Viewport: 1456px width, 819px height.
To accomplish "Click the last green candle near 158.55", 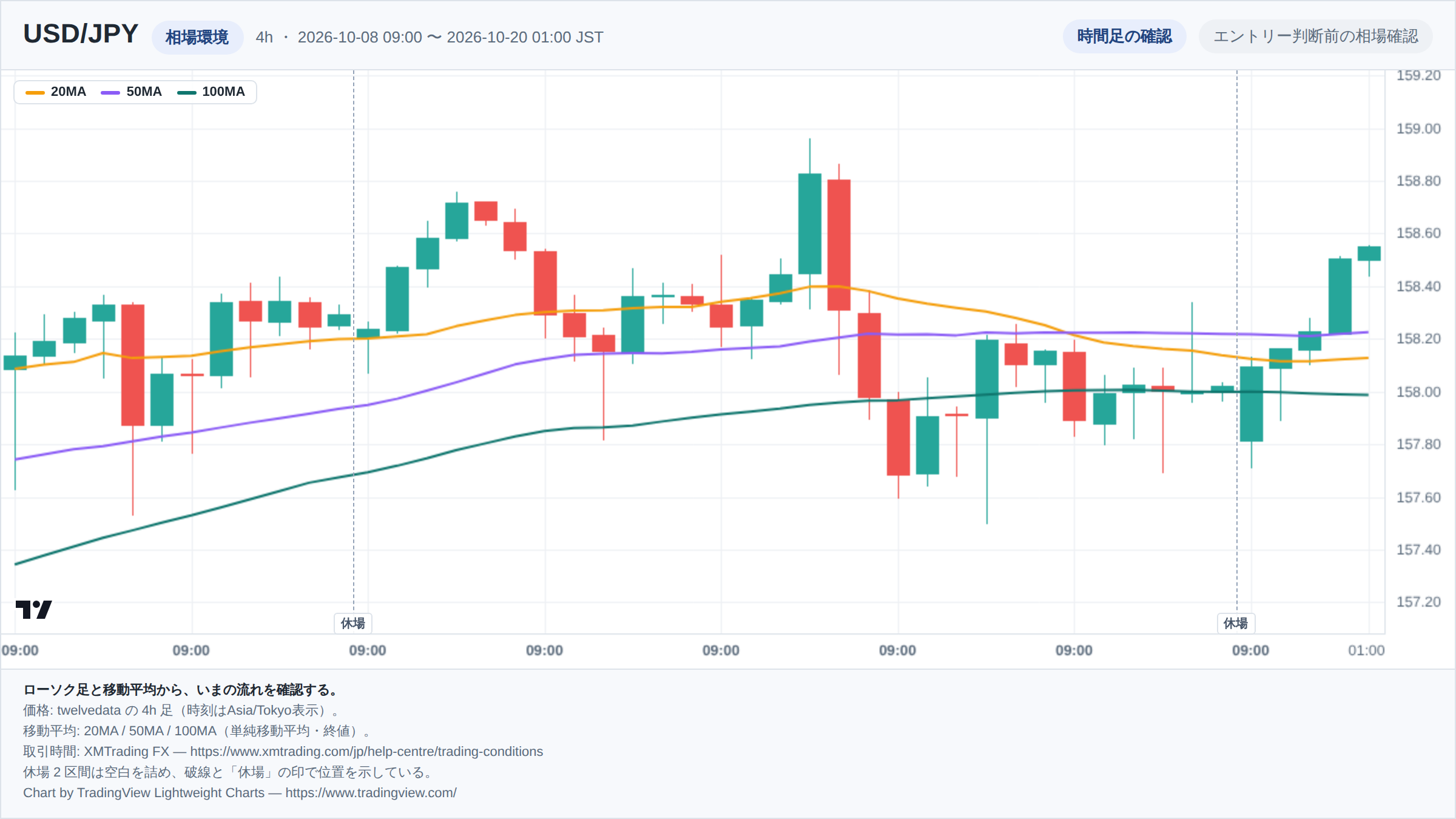I will [1369, 254].
